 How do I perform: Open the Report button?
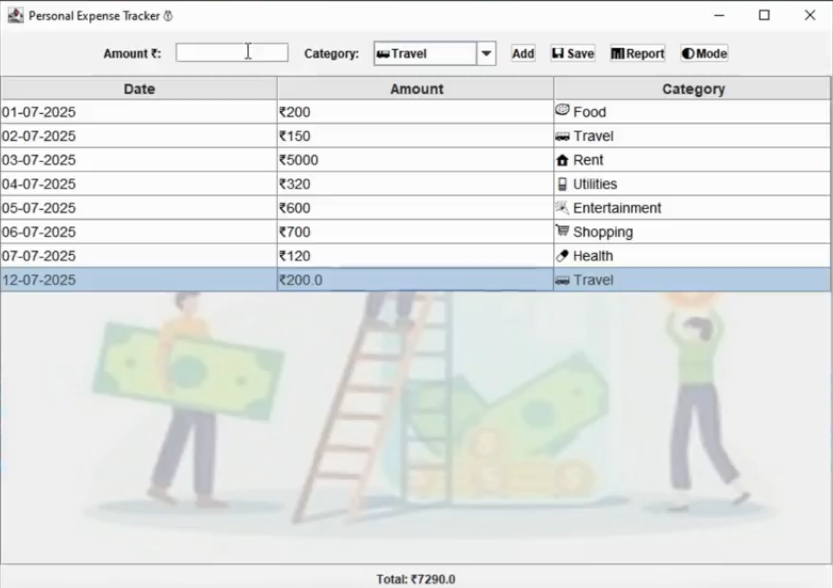pyautogui.click(x=638, y=54)
